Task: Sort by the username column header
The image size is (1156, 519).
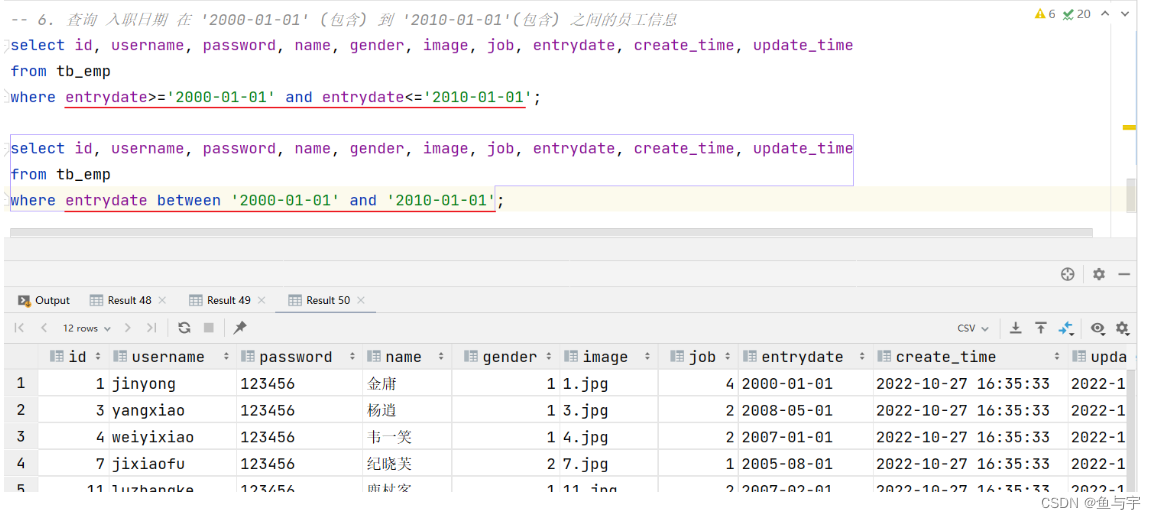Action: tap(173, 357)
